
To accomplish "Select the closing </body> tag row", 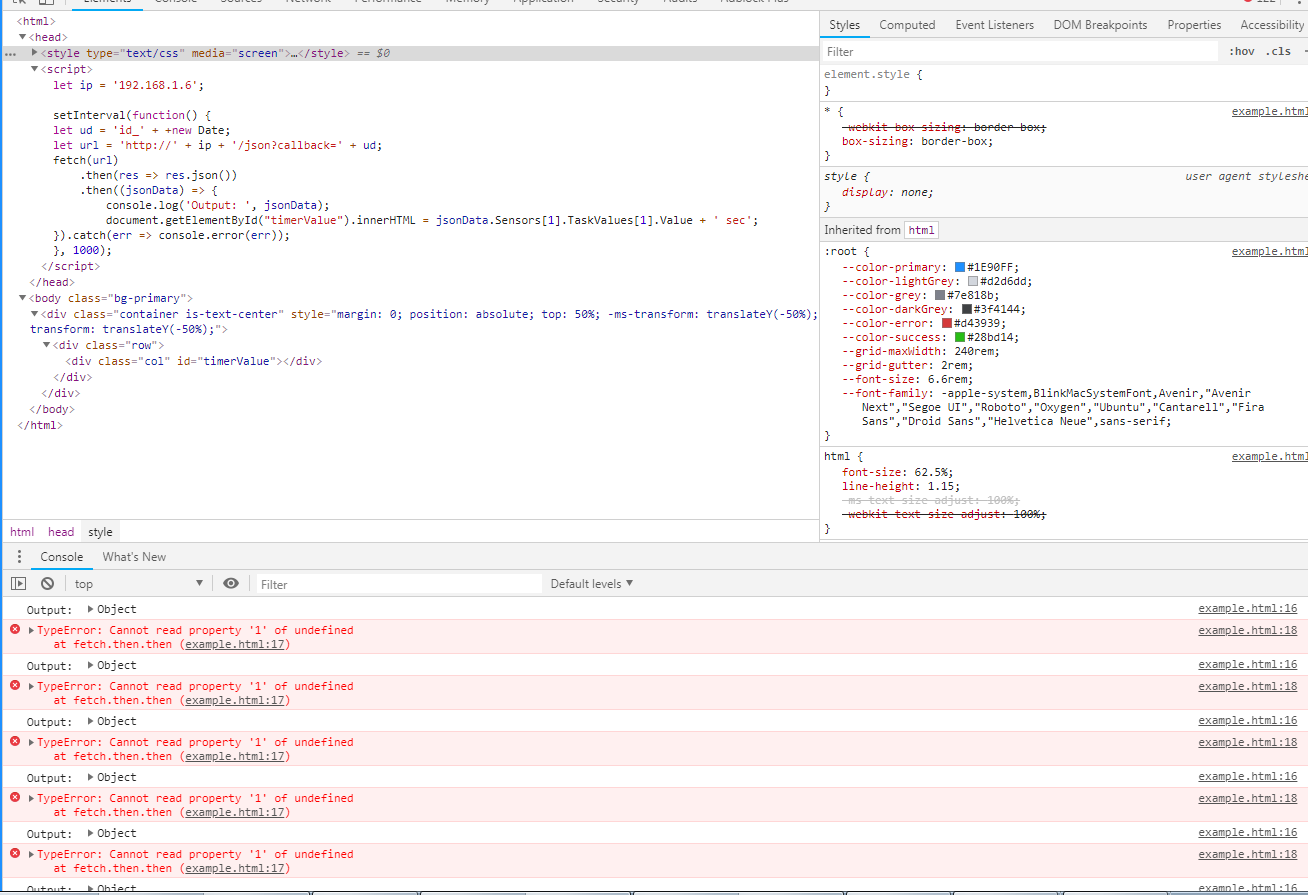I will pyautogui.click(x=52, y=409).
